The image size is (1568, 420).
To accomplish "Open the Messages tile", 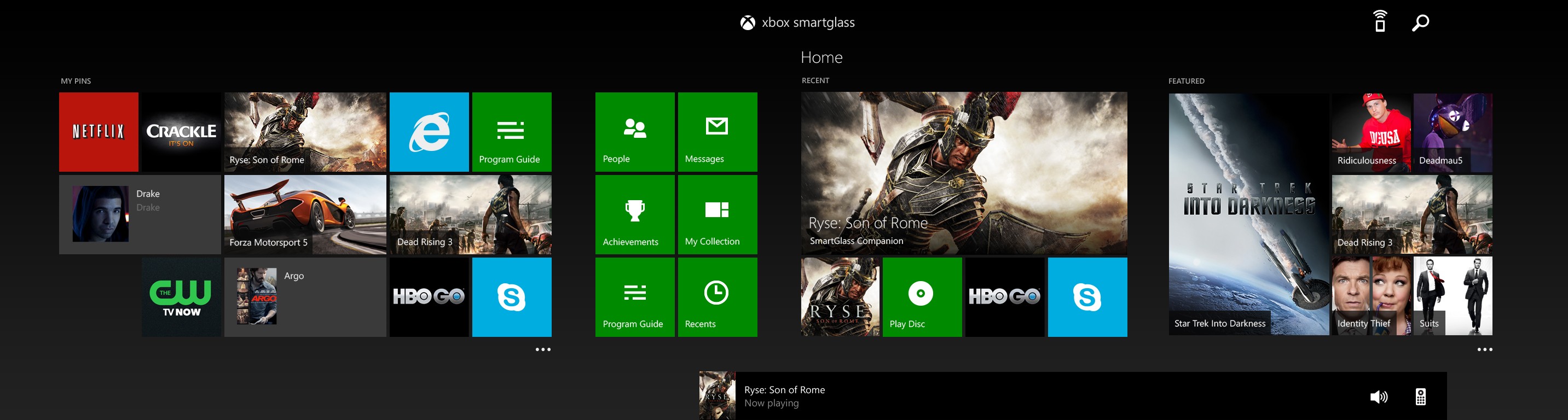I will 717,131.
